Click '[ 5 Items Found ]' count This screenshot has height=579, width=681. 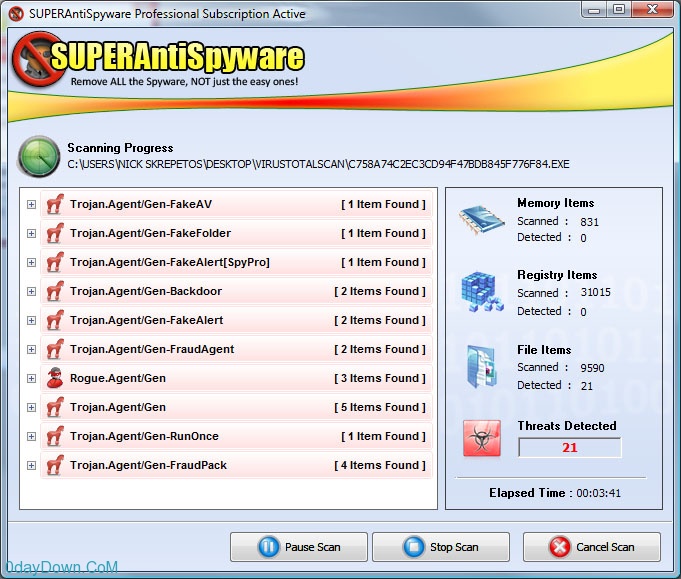tap(380, 407)
